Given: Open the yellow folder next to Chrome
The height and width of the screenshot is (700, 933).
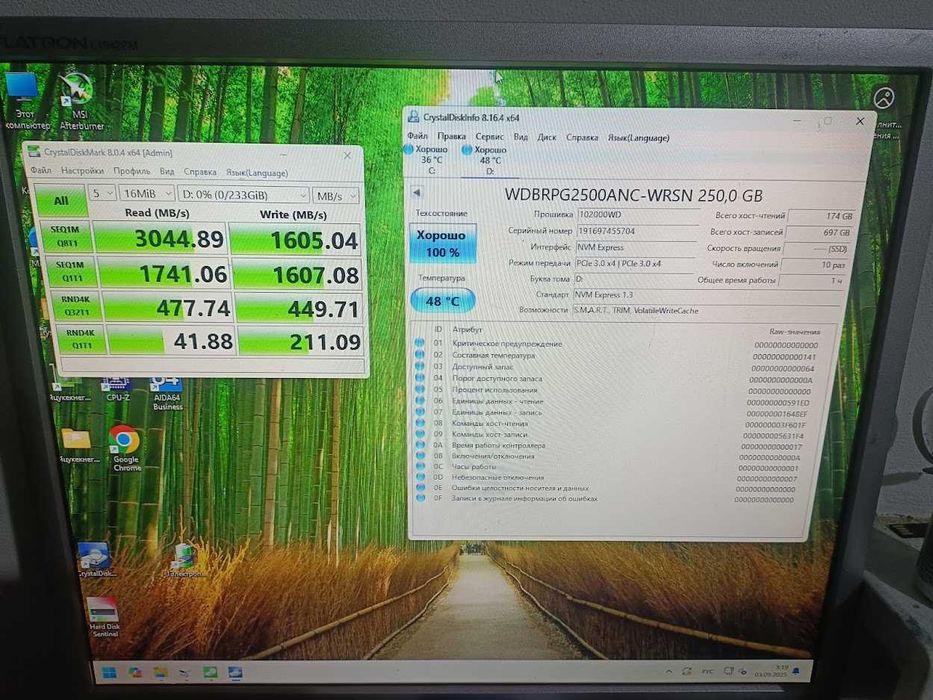Looking at the screenshot, I should click(77, 445).
